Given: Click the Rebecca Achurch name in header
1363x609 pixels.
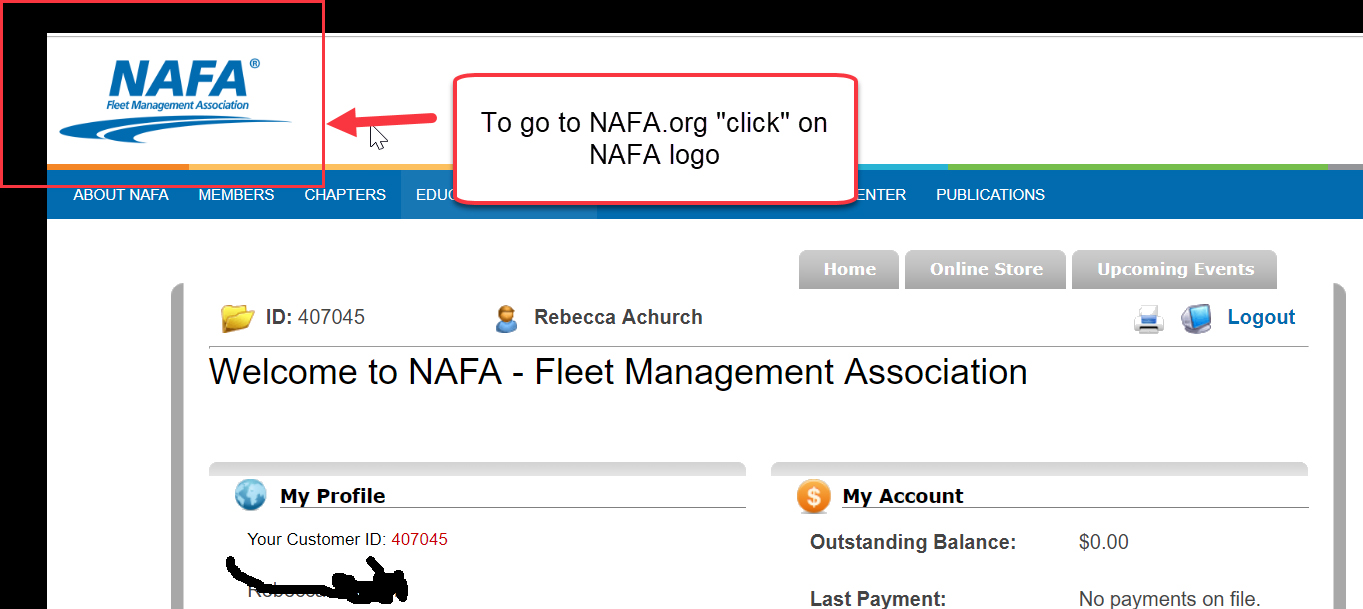Looking at the screenshot, I should tap(618, 317).
